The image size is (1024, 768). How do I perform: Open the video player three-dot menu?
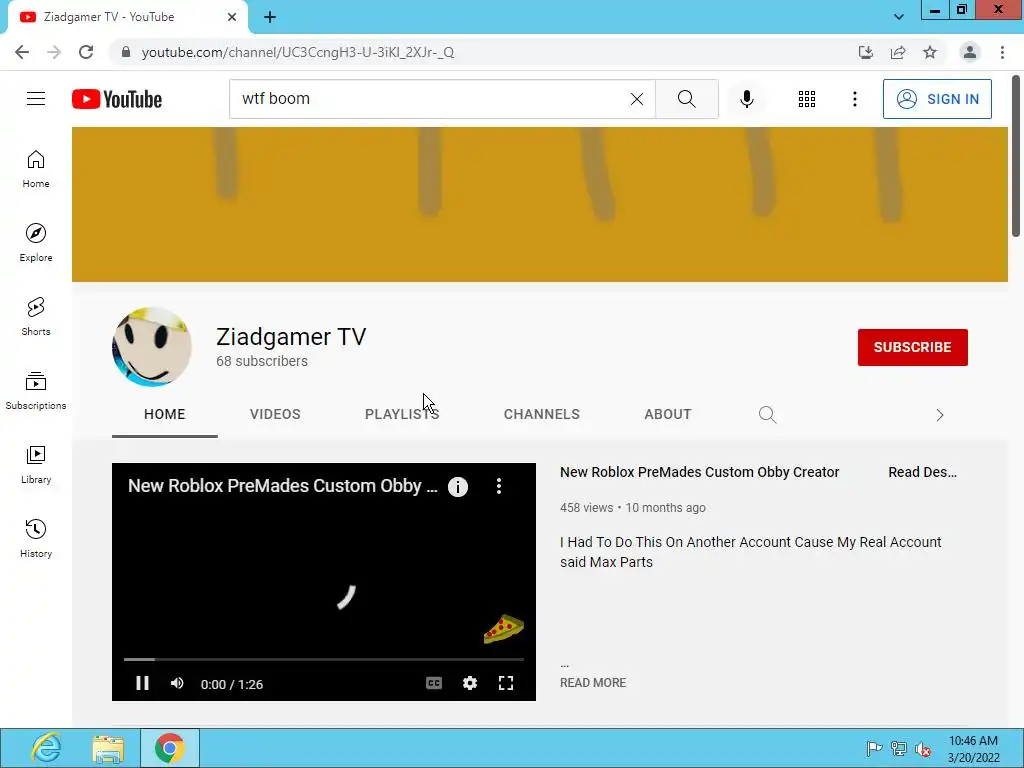coord(499,486)
